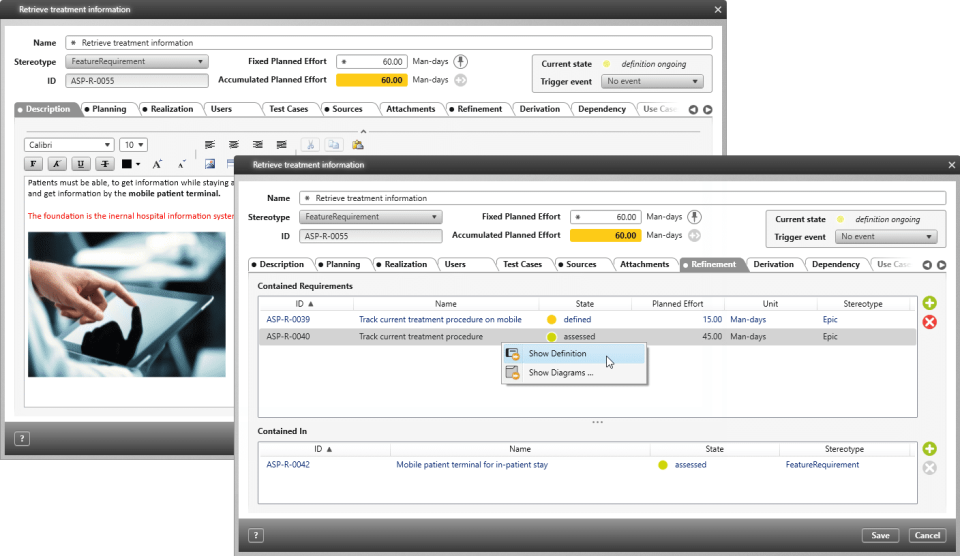The image size is (960, 556).
Task: Open the Calibri font dropdown
Action: click(x=69, y=145)
